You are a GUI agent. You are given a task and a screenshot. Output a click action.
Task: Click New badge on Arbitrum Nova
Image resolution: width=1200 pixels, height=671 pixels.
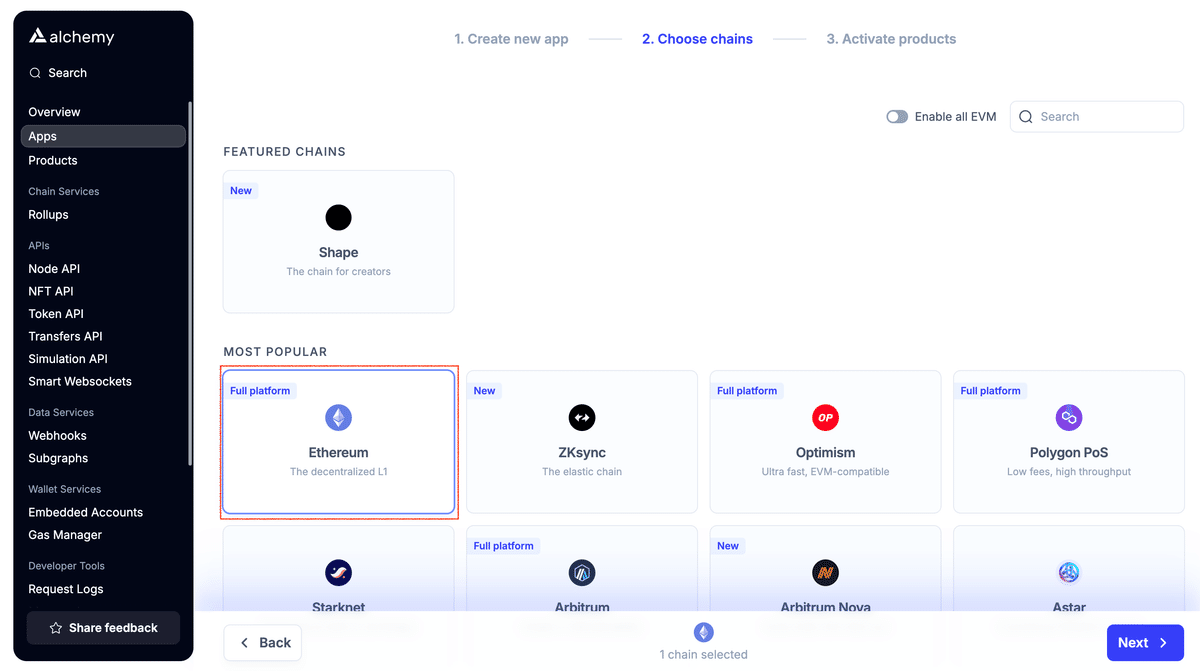coord(728,546)
